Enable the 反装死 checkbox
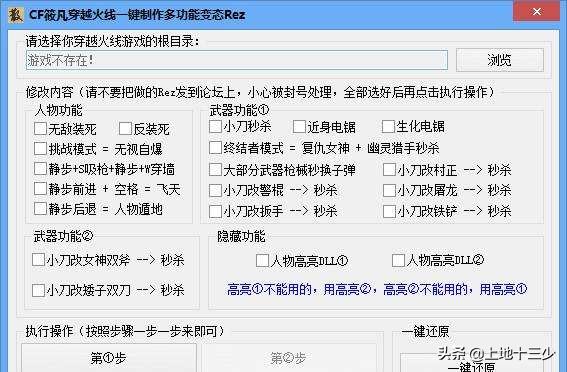The height and width of the screenshot is (372, 567). click(125, 128)
